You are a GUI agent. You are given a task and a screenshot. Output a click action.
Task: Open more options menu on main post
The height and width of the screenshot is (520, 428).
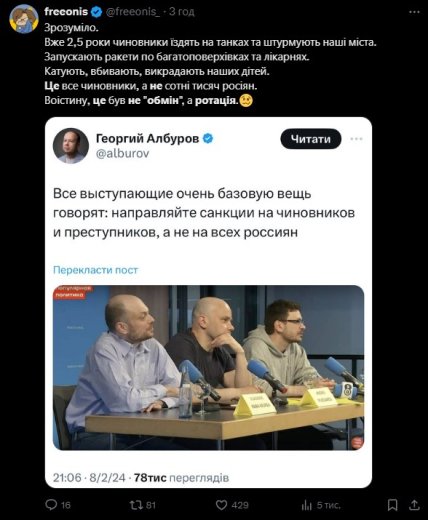[x=414, y=12]
